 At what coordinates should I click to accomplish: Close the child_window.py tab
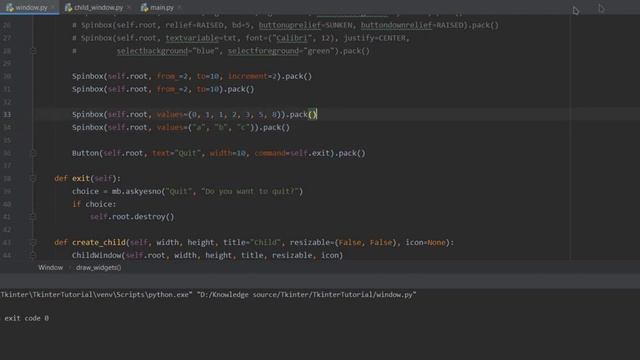pos(129,8)
